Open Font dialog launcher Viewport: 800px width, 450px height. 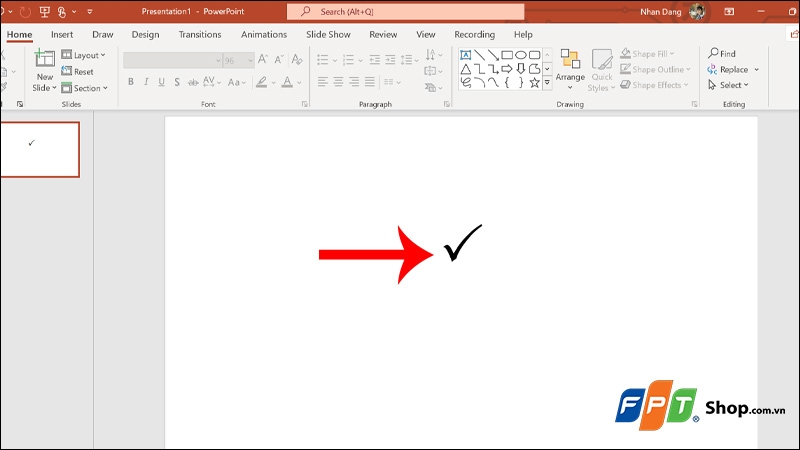[305, 104]
